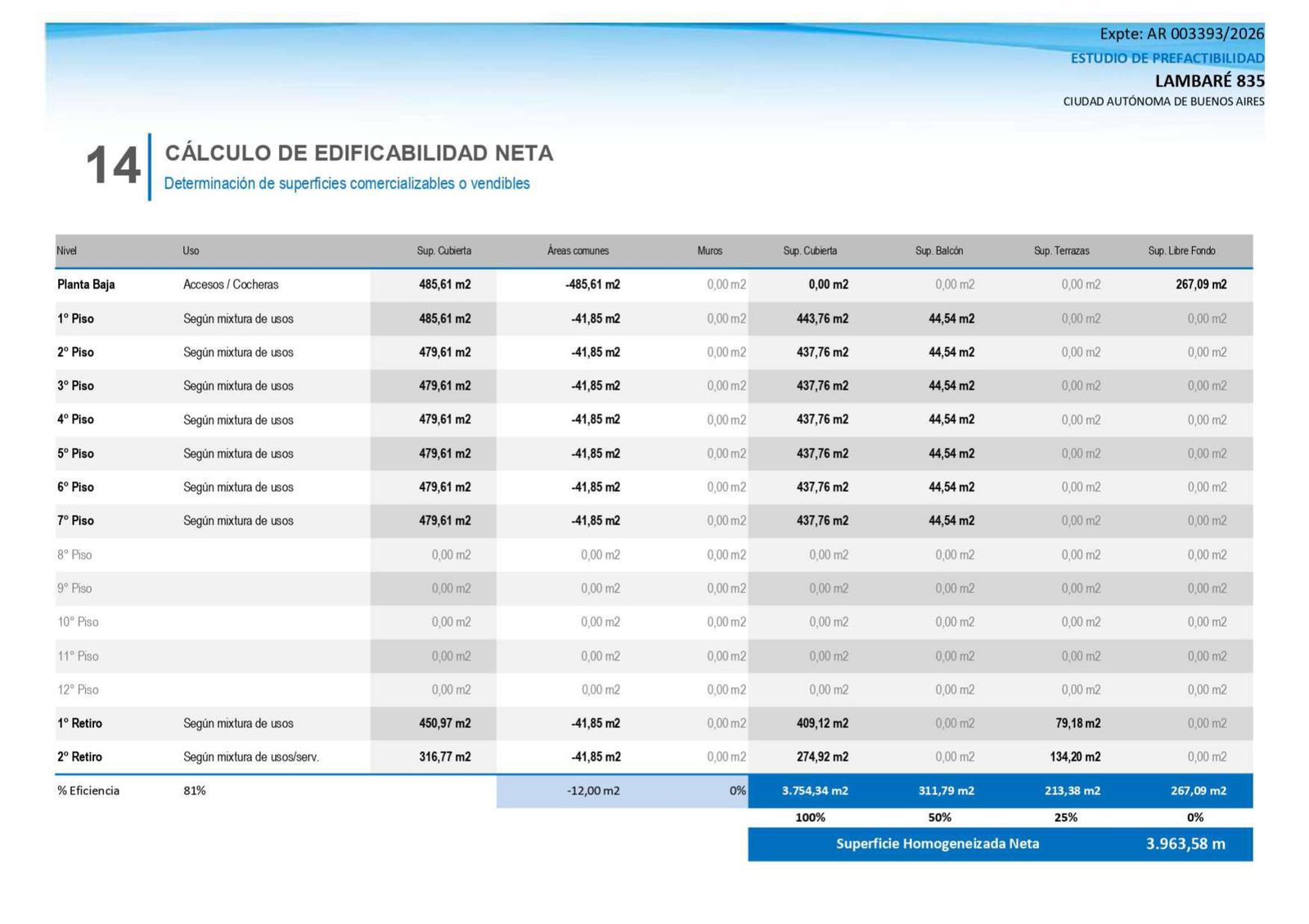Click the Sup. Libre Fondo column header

[1181, 251]
